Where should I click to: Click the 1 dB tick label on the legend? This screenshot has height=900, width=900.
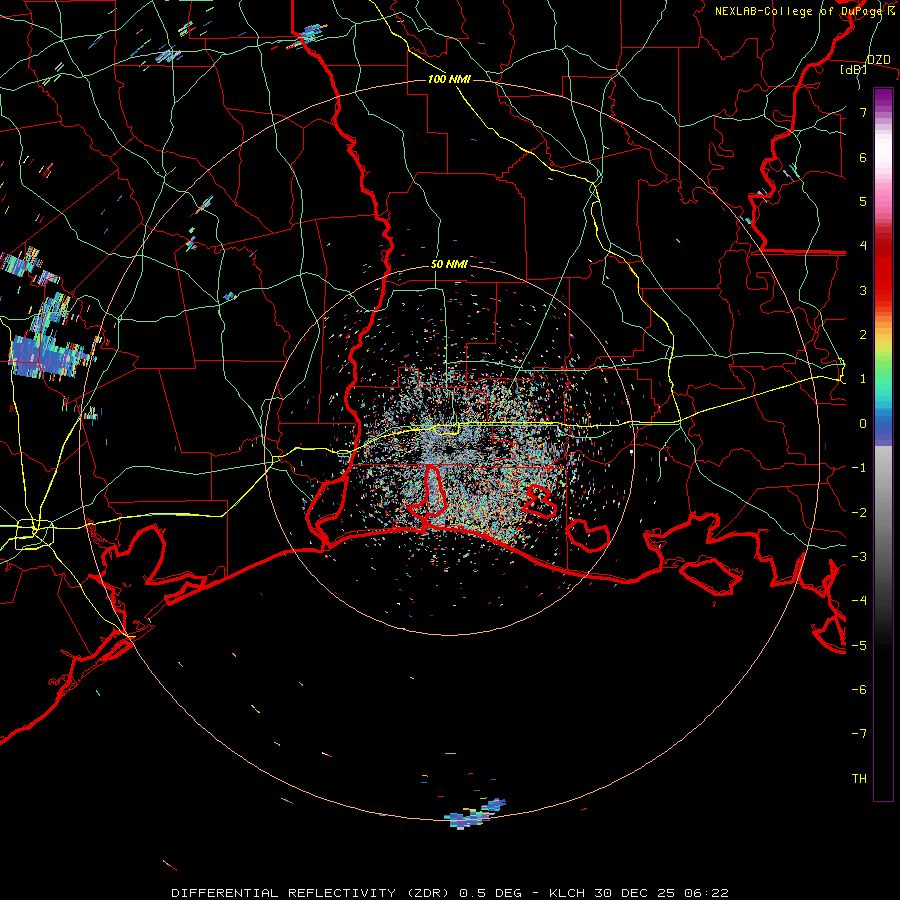click(x=863, y=379)
